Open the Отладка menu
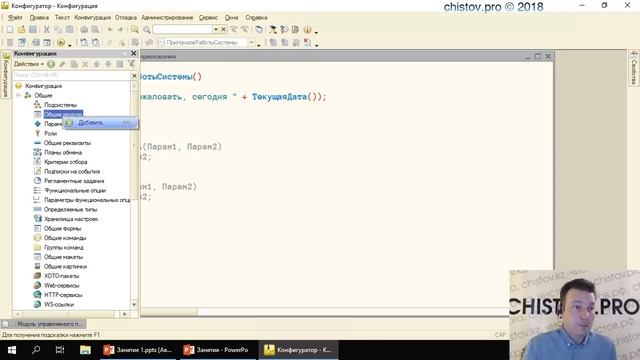 tap(125, 18)
